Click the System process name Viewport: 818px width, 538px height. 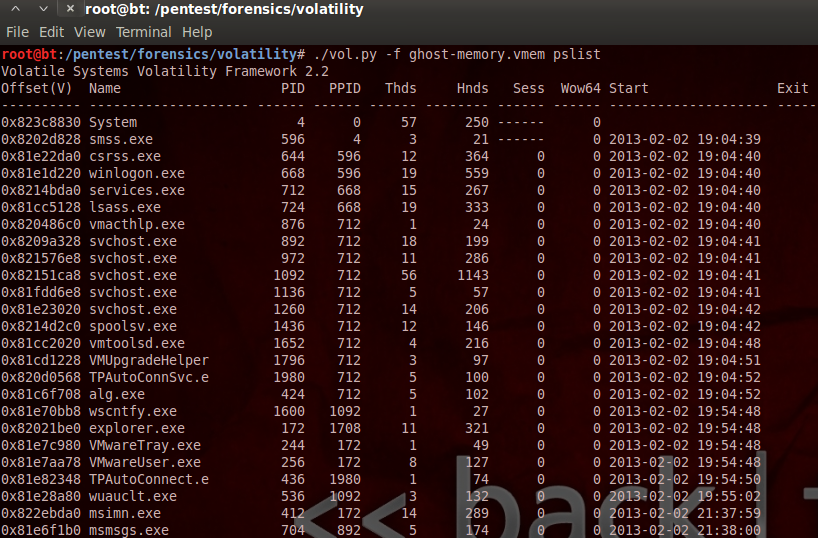[x=113, y=123]
